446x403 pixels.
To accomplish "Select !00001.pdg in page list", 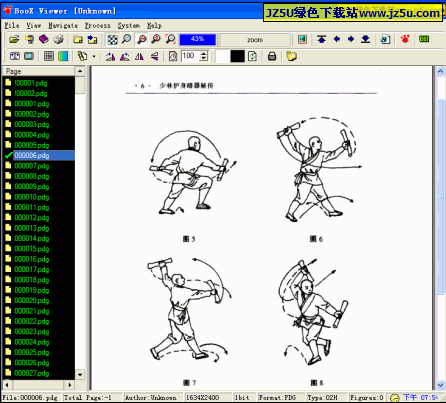I will (x=31, y=83).
